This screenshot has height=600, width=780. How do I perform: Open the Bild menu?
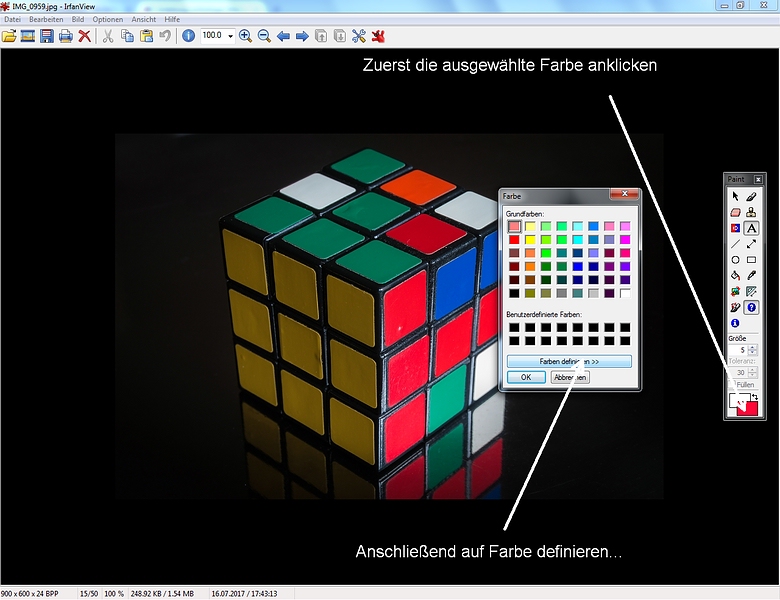tap(78, 19)
